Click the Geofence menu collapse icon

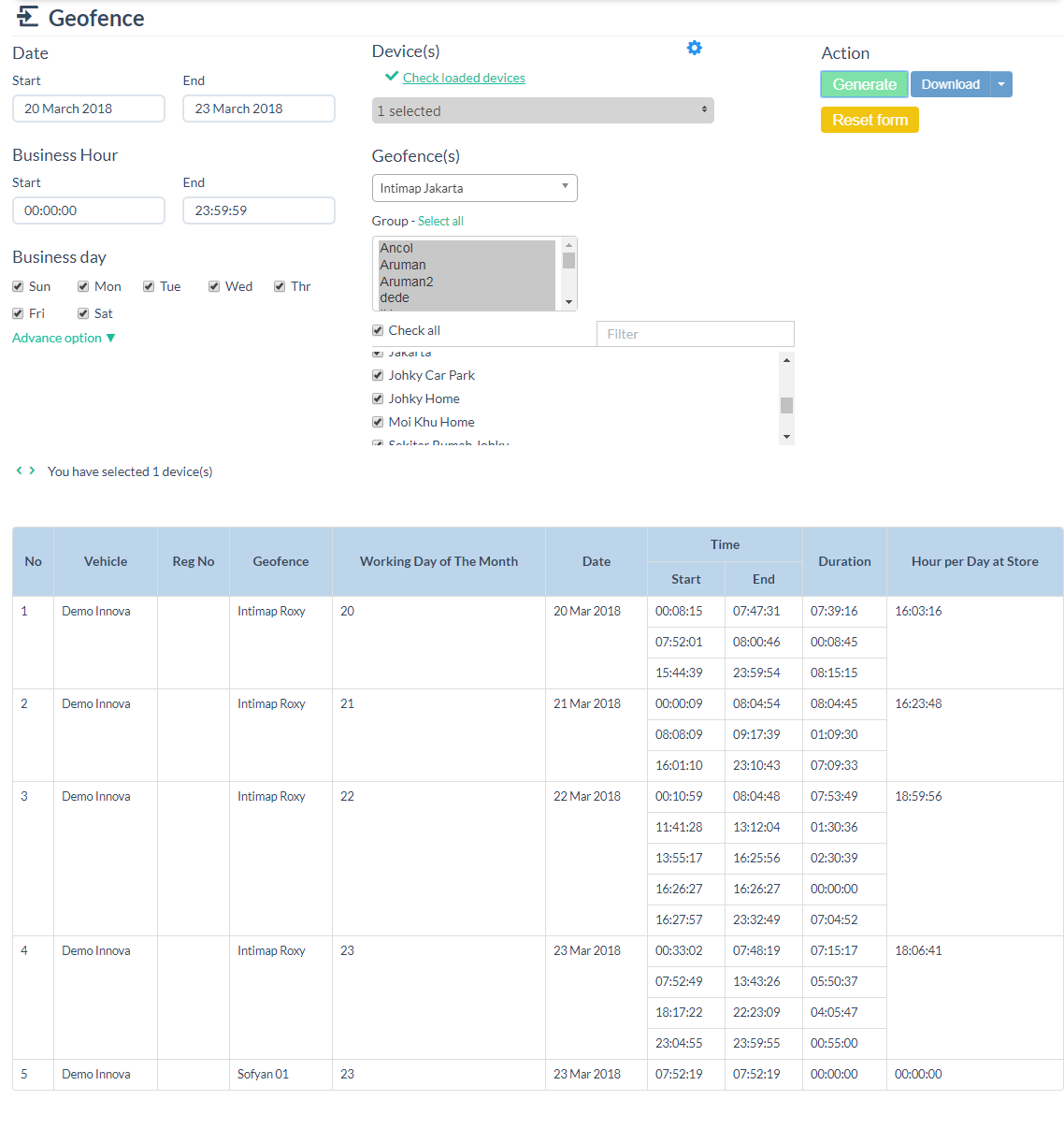(28, 17)
